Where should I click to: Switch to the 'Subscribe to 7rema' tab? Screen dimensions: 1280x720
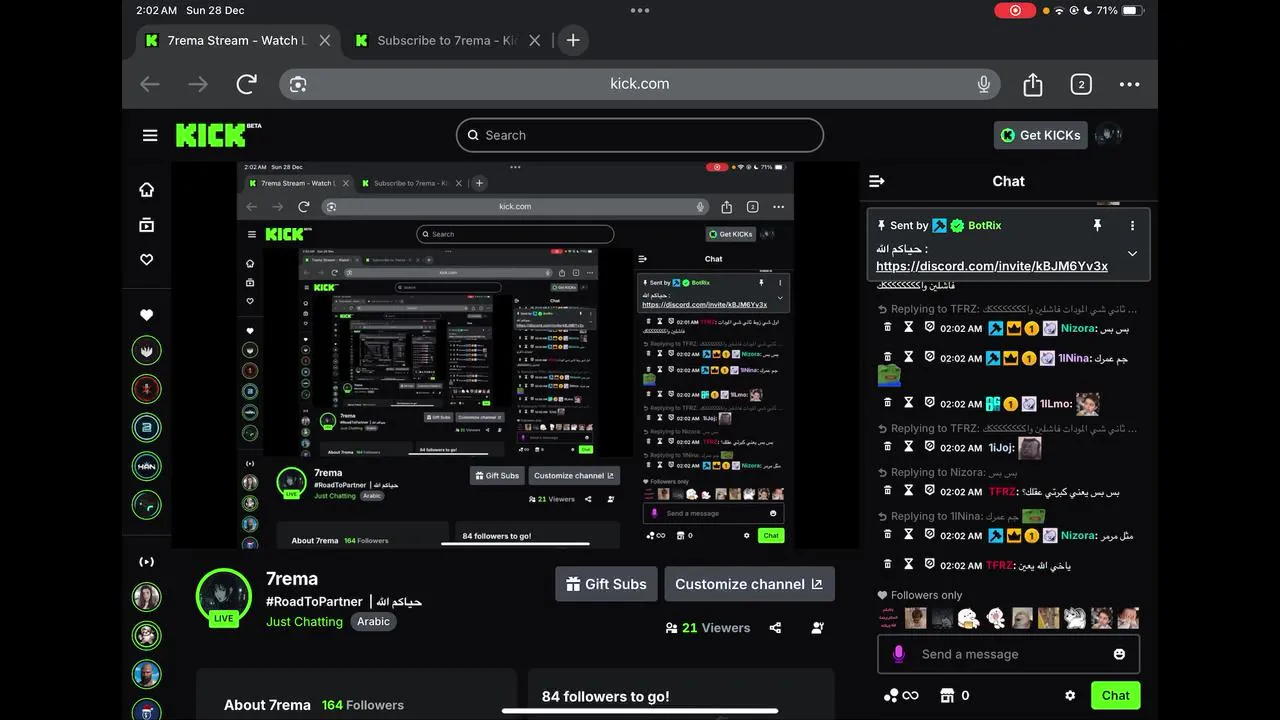tap(446, 40)
